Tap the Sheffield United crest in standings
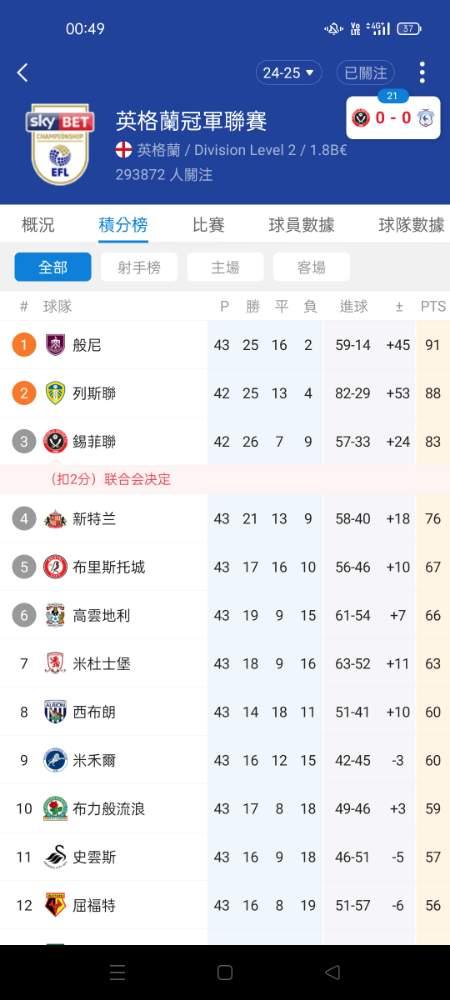This screenshot has width=450, height=1000. click(x=55, y=441)
